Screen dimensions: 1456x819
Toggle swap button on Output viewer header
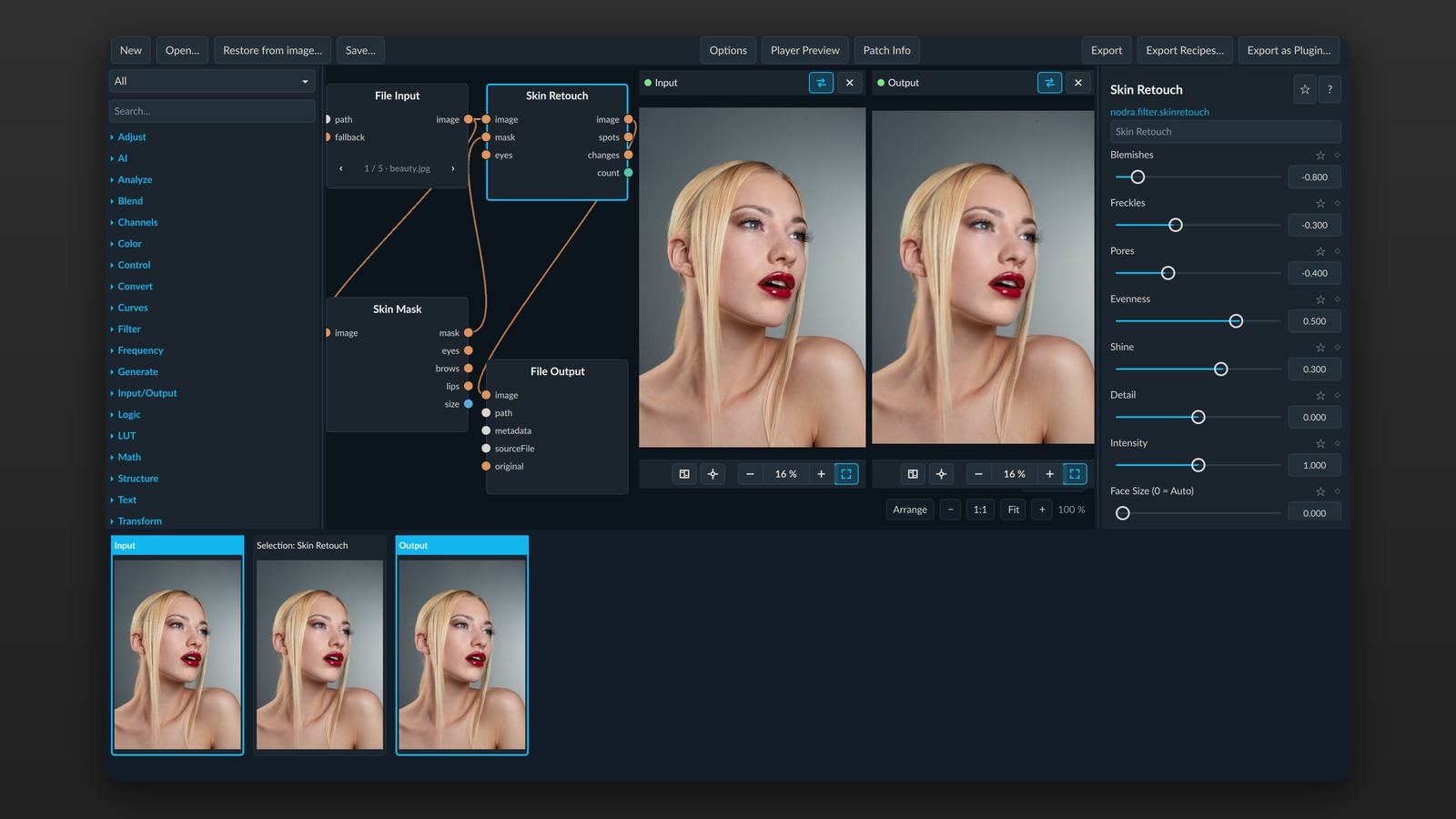click(1049, 83)
